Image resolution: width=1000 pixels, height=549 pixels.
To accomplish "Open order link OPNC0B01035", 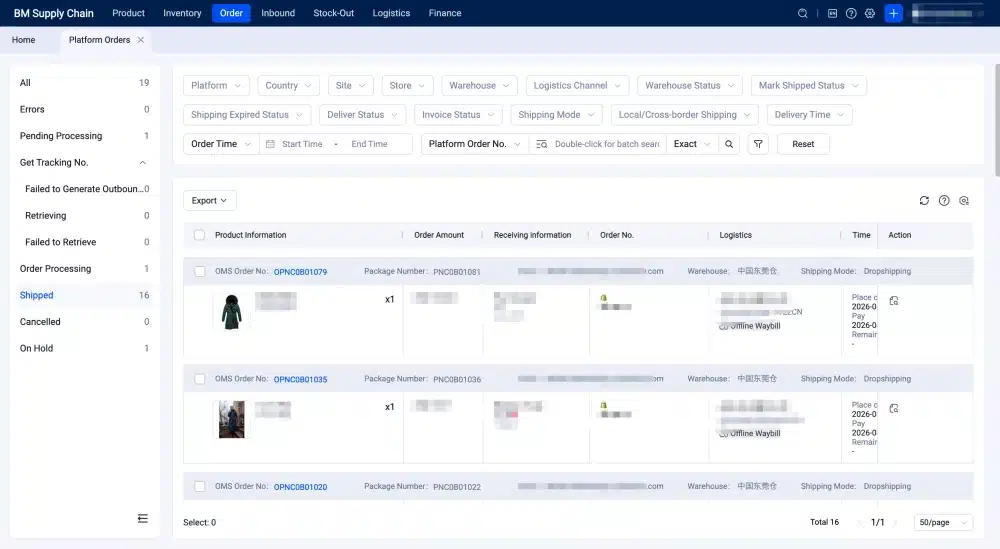I will click(x=300, y=379).
